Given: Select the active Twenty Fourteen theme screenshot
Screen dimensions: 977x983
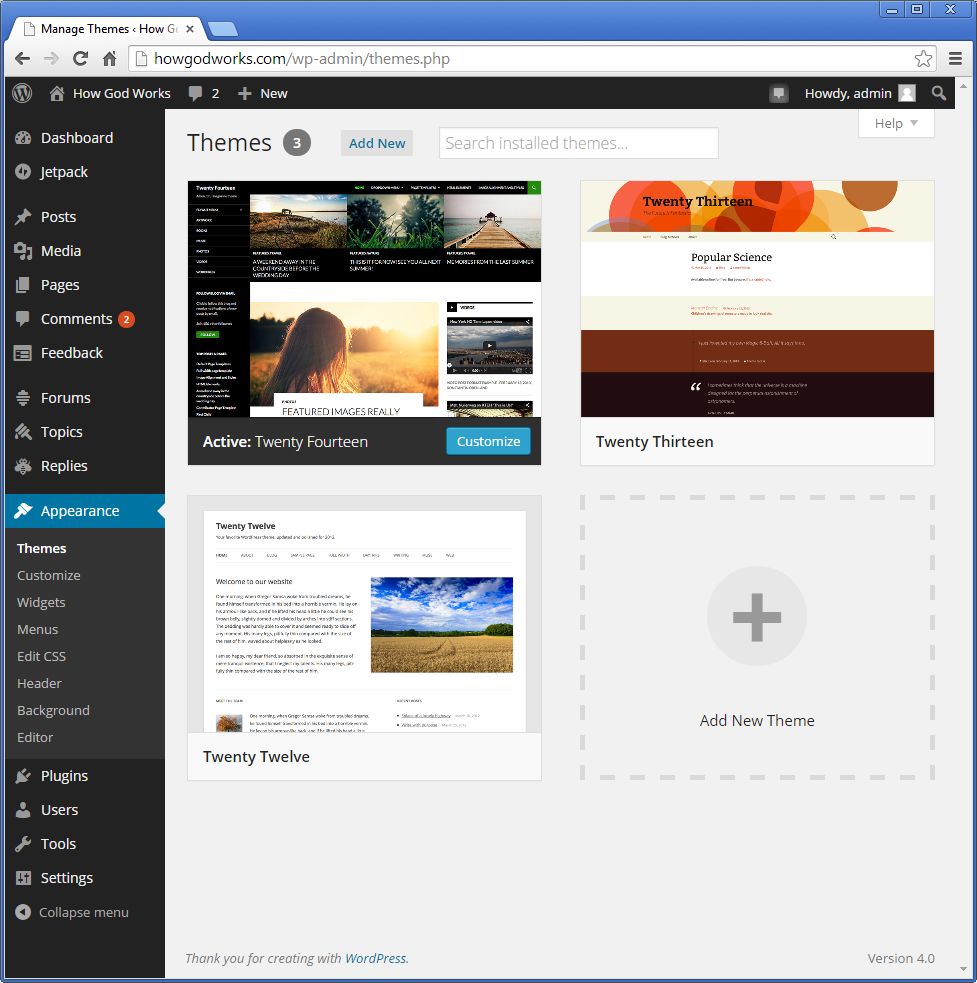Looking at the screenshot, I should 364,299.
